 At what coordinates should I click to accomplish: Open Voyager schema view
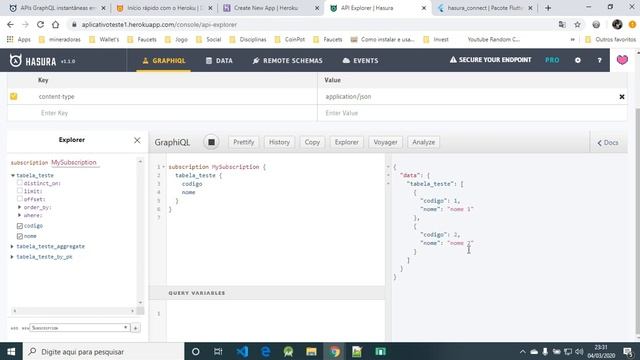click(385, 142)
